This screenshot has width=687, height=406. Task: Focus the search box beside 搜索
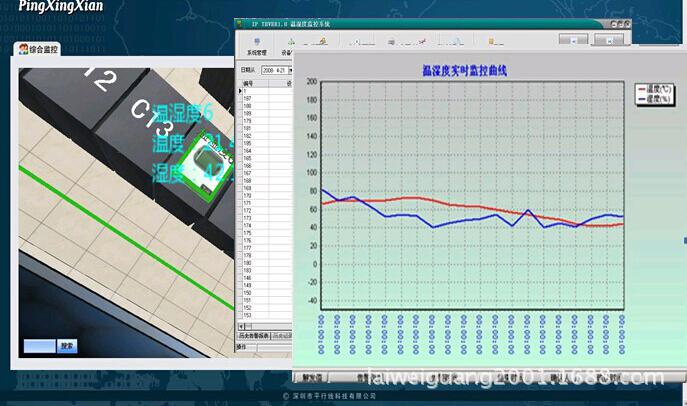click(x=39, y=346)
